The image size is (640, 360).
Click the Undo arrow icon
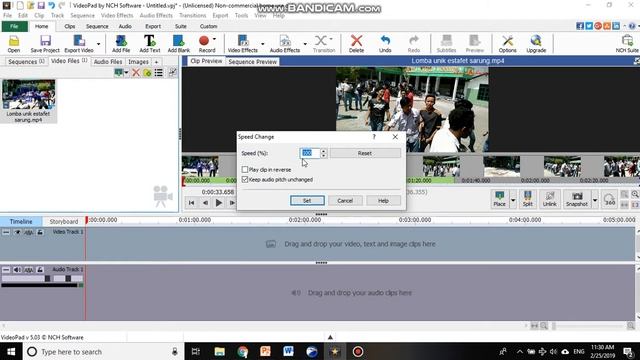[385, 43]
